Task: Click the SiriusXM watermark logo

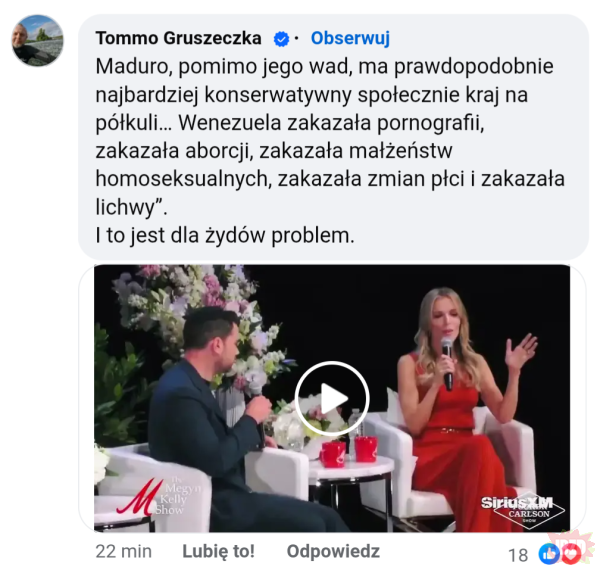Action: [517, 502]
